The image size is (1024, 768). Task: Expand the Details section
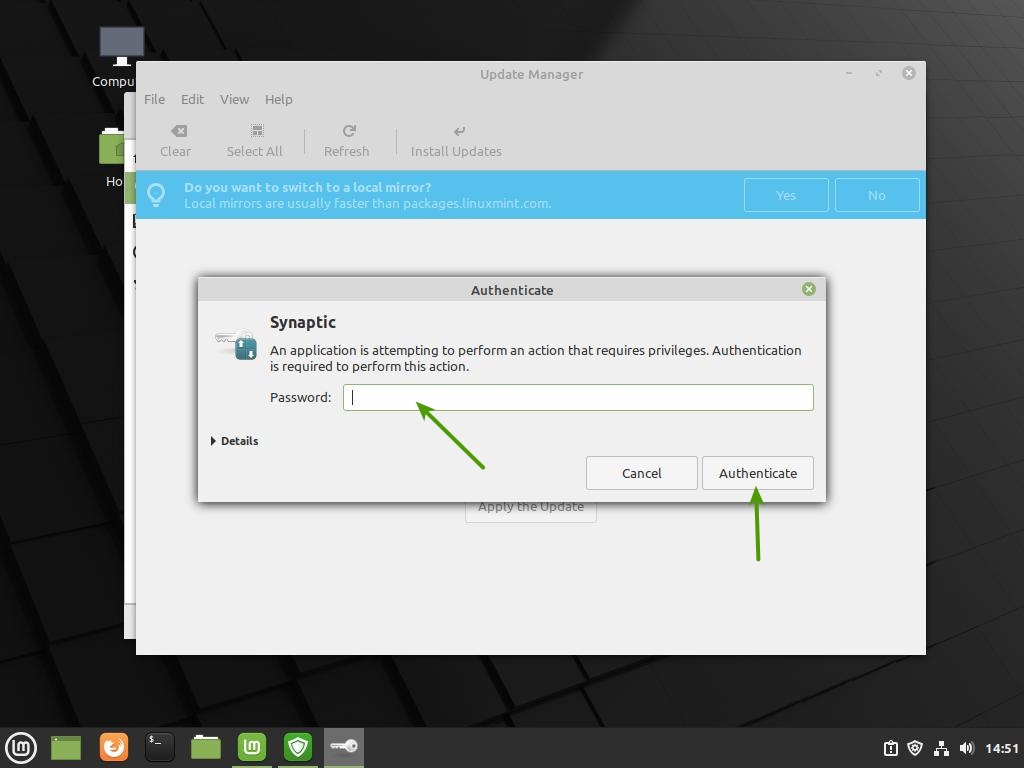235,441
